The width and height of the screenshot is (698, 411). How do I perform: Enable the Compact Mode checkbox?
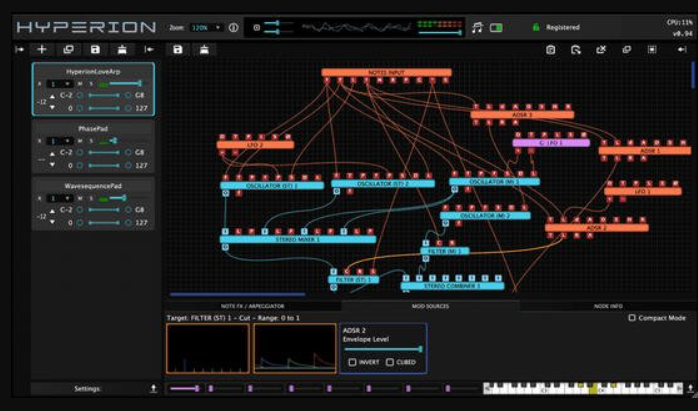pyautogui.click(x=632, y=318)
